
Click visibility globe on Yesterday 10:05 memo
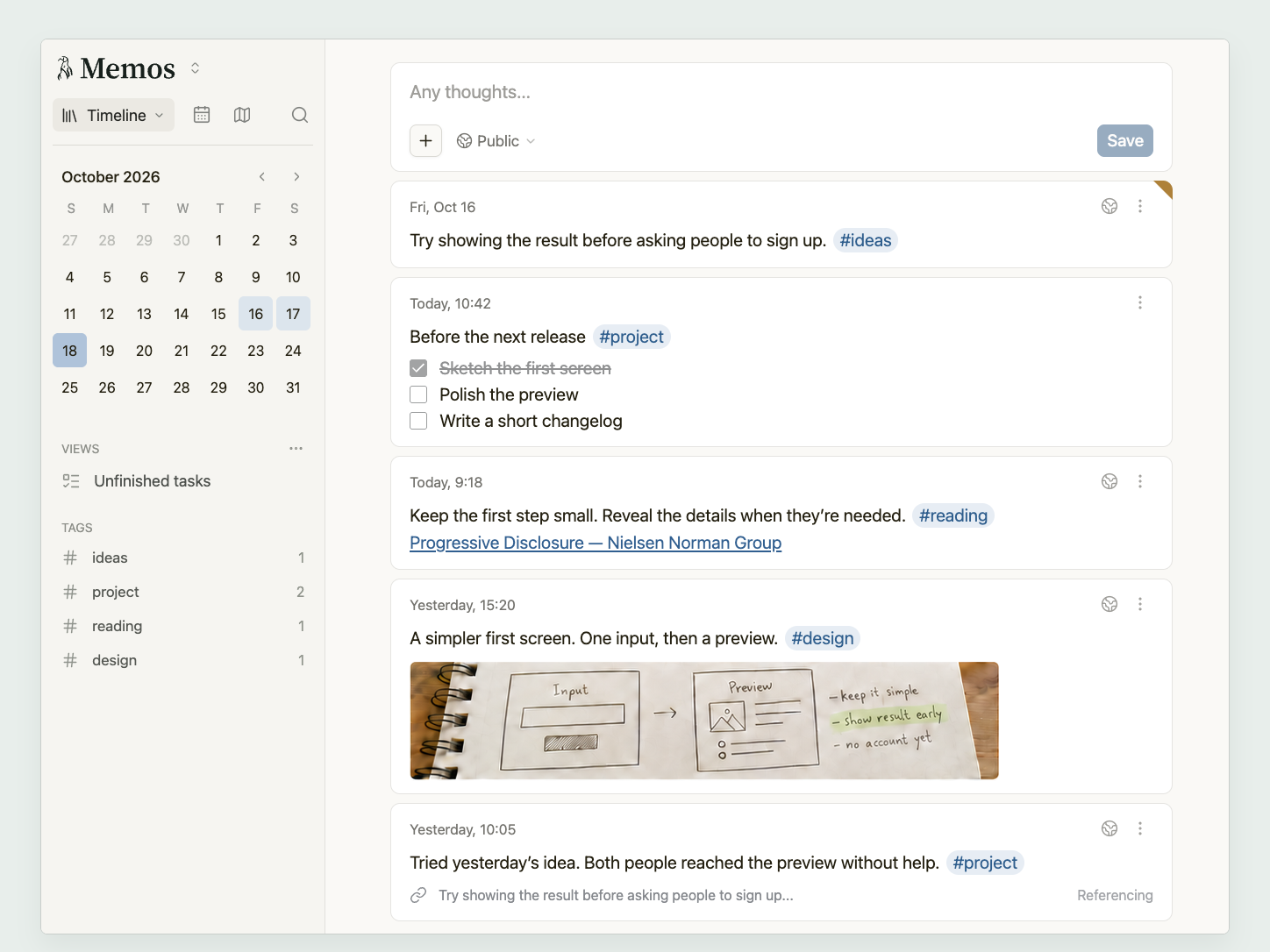(x=1109, y=828)
